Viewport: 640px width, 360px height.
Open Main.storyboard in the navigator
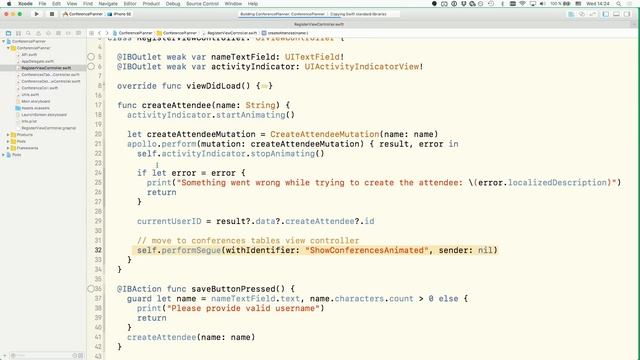tap(36, 101)
